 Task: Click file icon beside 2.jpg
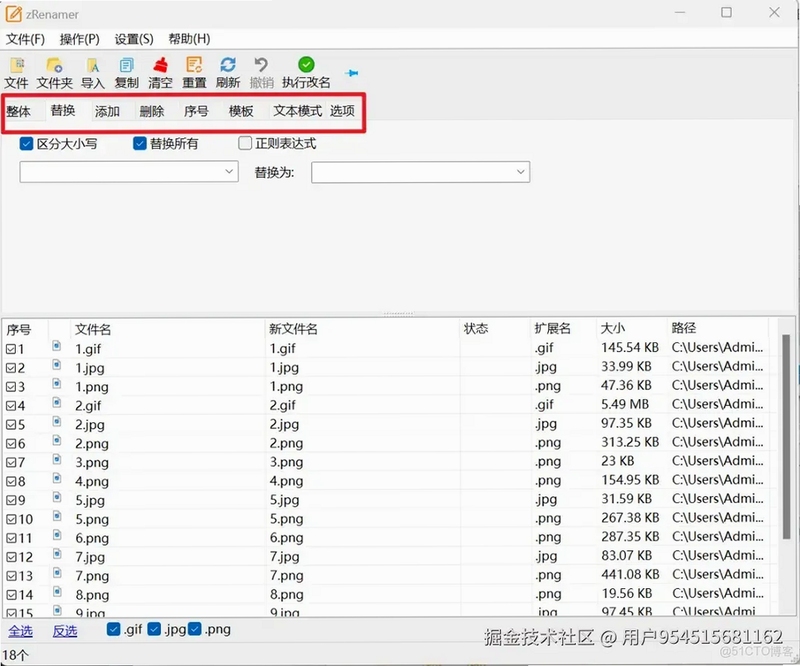57,422
